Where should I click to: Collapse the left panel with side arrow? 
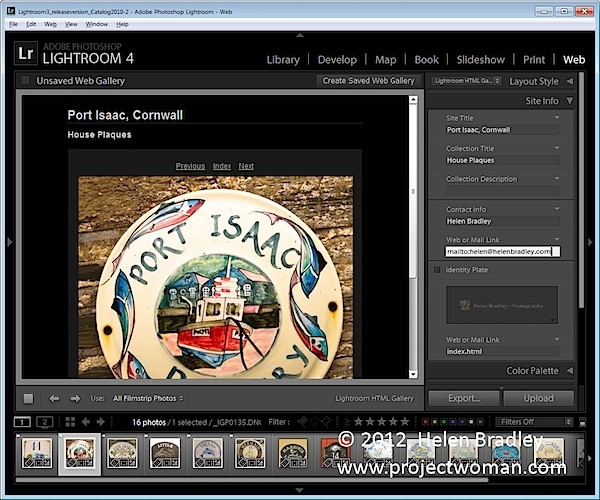(10, 242)
